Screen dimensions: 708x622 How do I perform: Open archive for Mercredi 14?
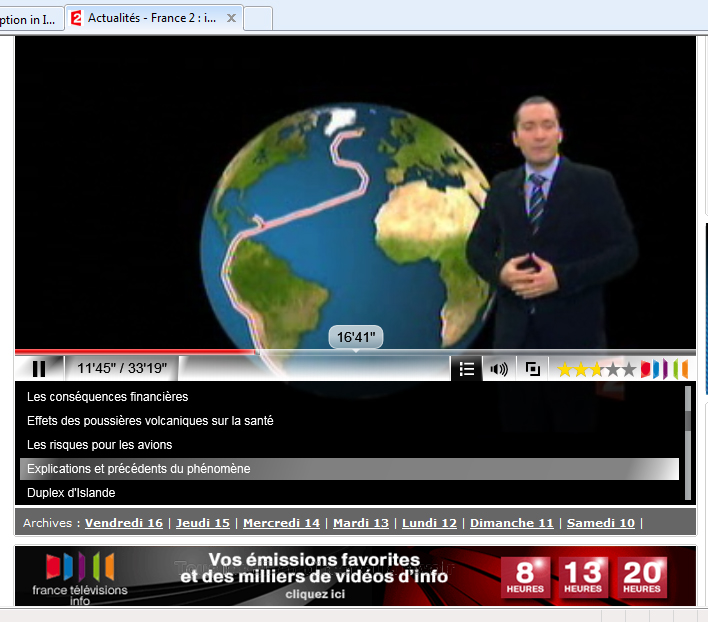(x=281, y=523)
